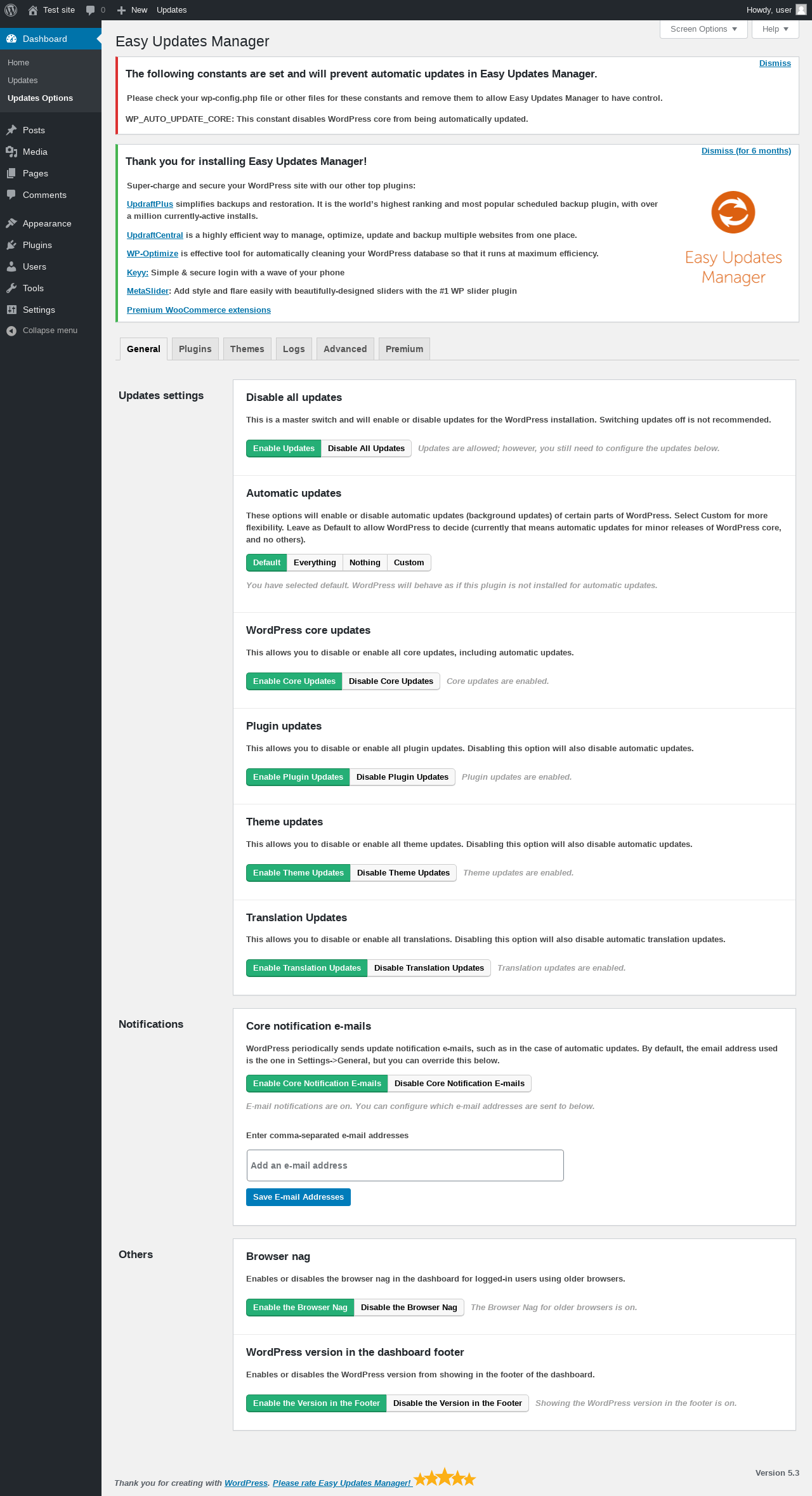Viewport: 812px width, 1496px height.
Task: Select Everything for automatic updates
Action: pyautogui.click(x=315, y=563)
